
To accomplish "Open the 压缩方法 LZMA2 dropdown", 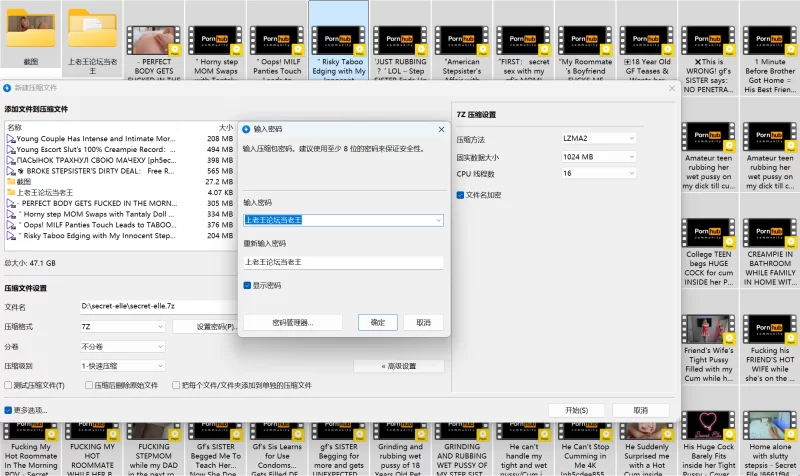I will (x=598, y=138).
